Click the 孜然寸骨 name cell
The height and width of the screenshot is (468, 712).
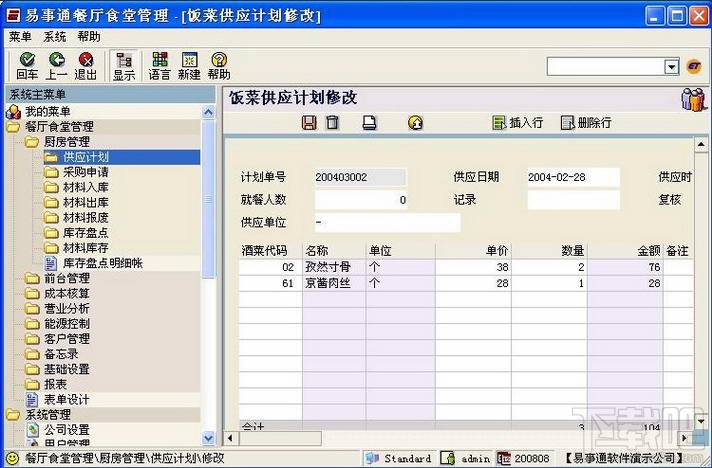coord(334,267)
